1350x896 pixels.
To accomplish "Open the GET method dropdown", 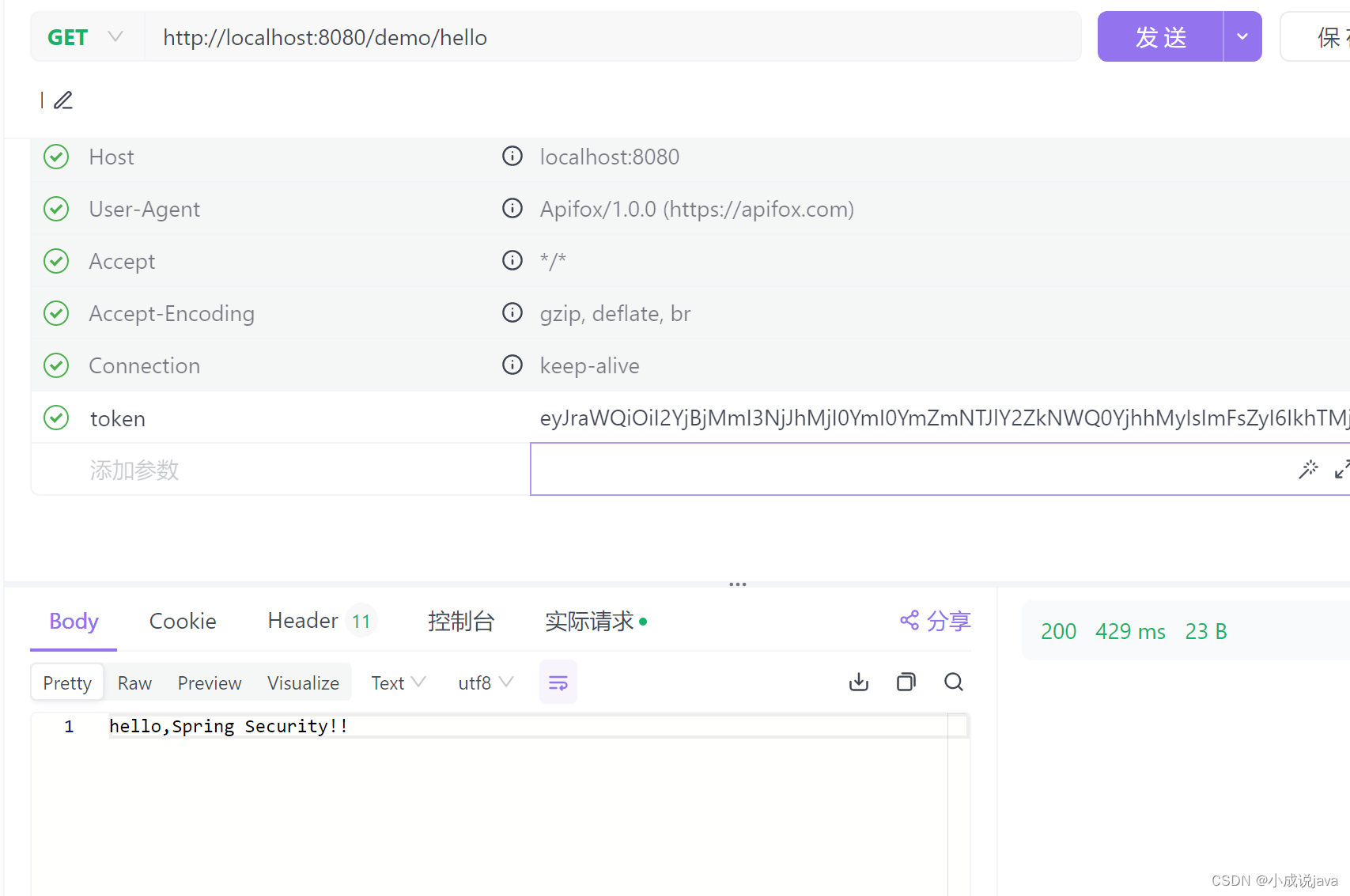I will click(x=87, y=37).
